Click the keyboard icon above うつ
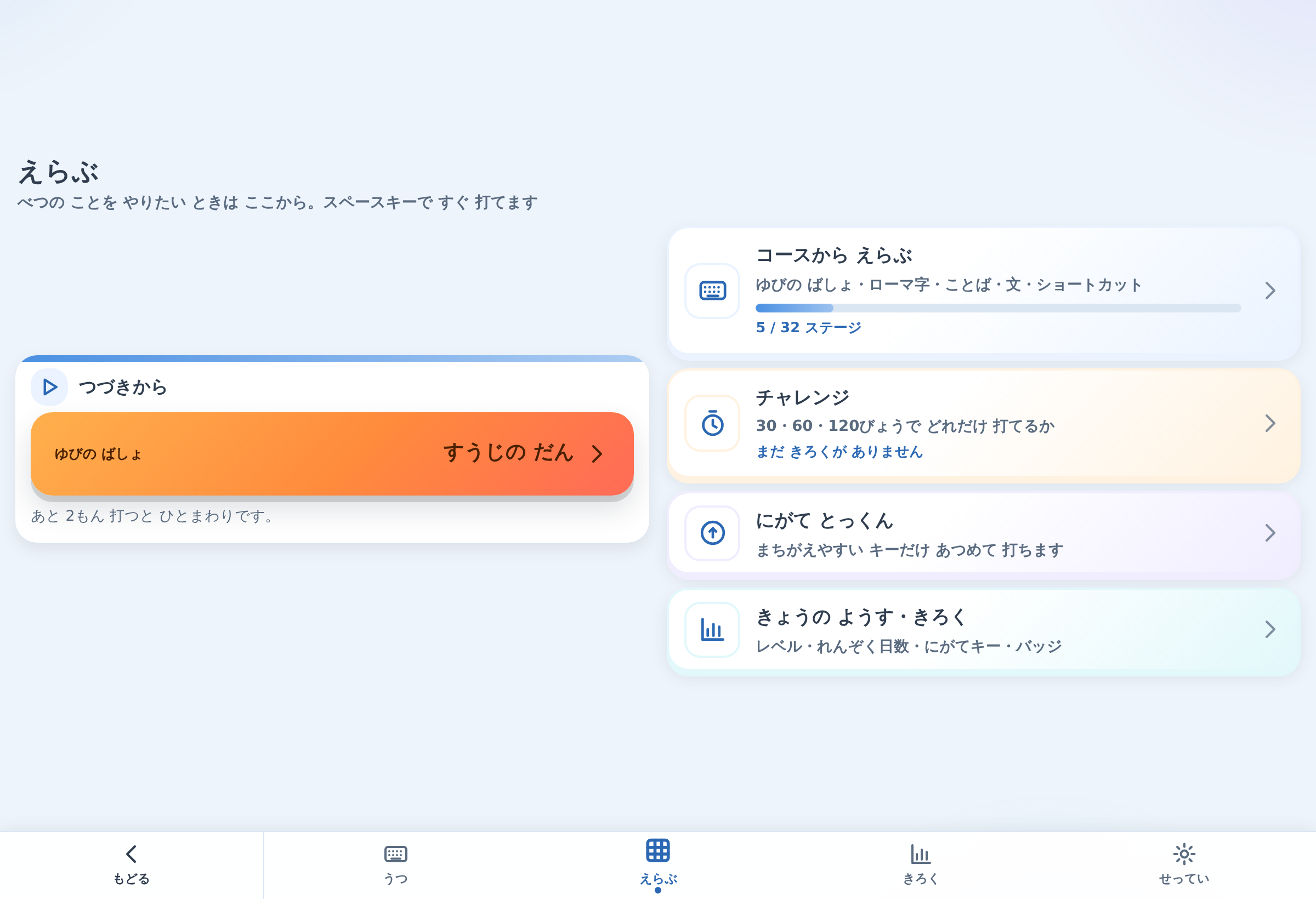This screenshot has width=1316, height=899. click(396, 854)
